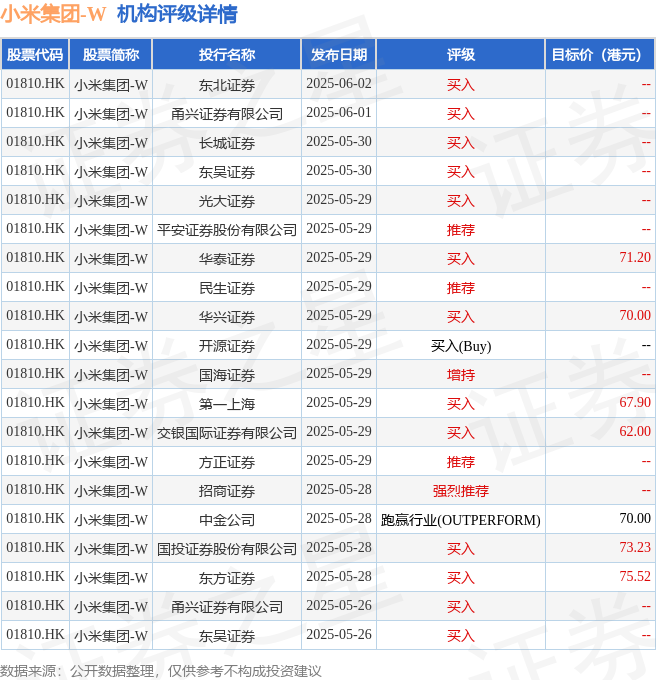Click the 强烈推荐 rating cell
This screenshot has width=656, height=680.
[461, 491]
